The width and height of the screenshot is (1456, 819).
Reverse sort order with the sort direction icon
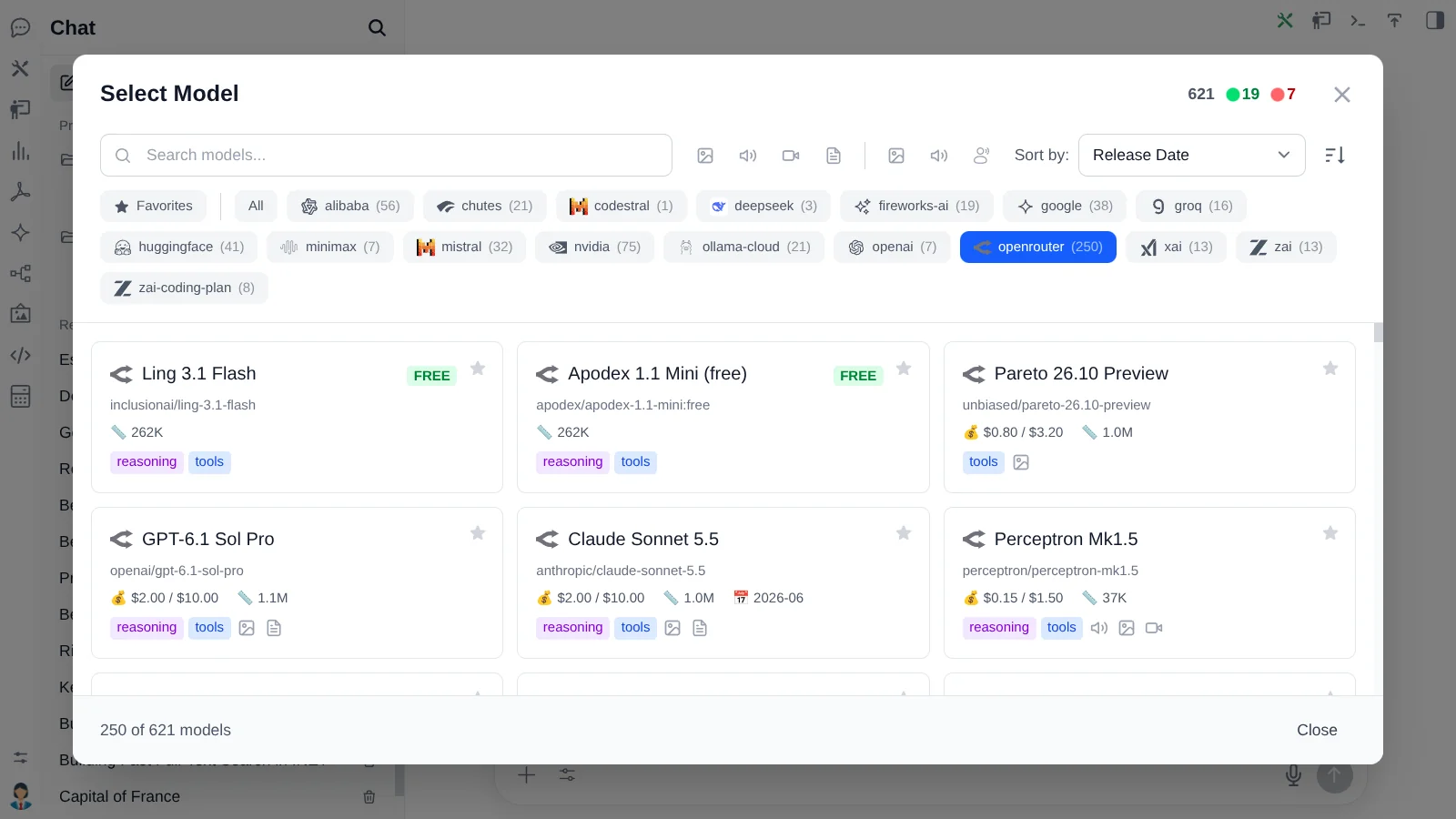click(1335, 156)
